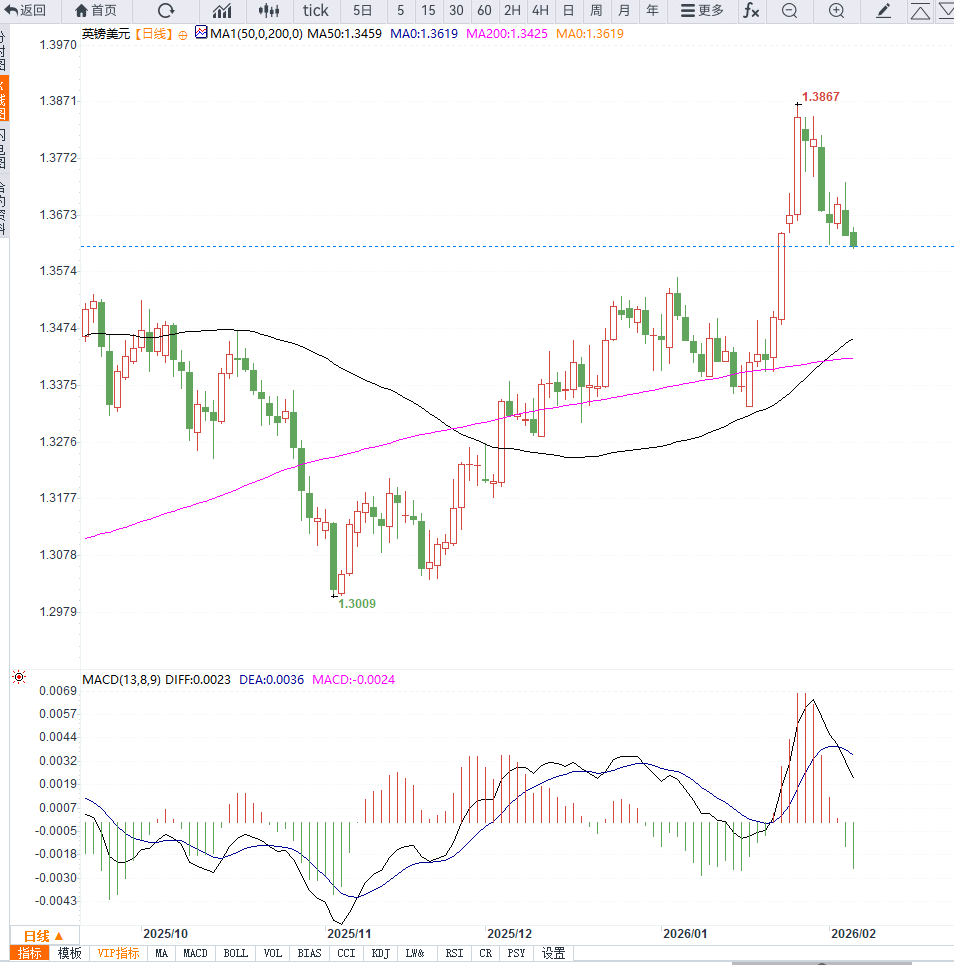Click the red sun icon beside MACD panel
The image size is (954, 965).
click(x=19, y=677)
